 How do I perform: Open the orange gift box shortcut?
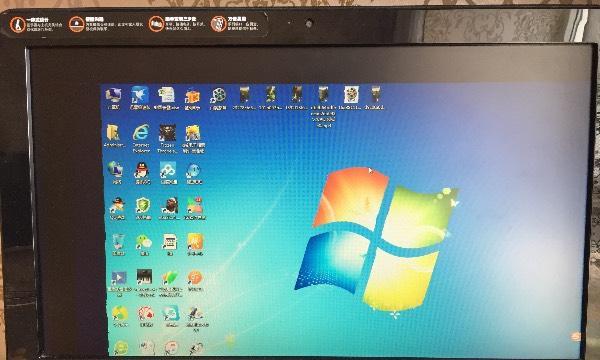pos(192,97)
